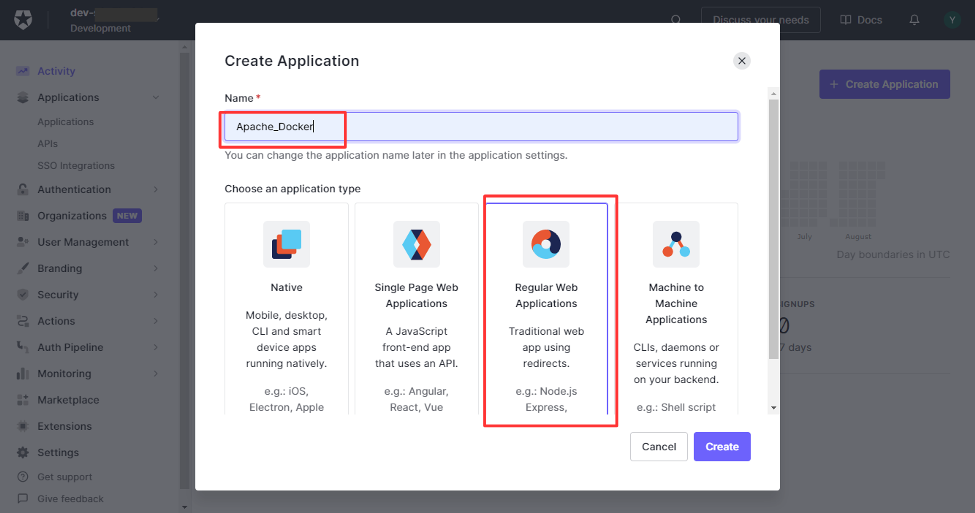The image size is (975, 513).
Task: Go to Marketplace in the sidebar
Action: tap(68, 400)
